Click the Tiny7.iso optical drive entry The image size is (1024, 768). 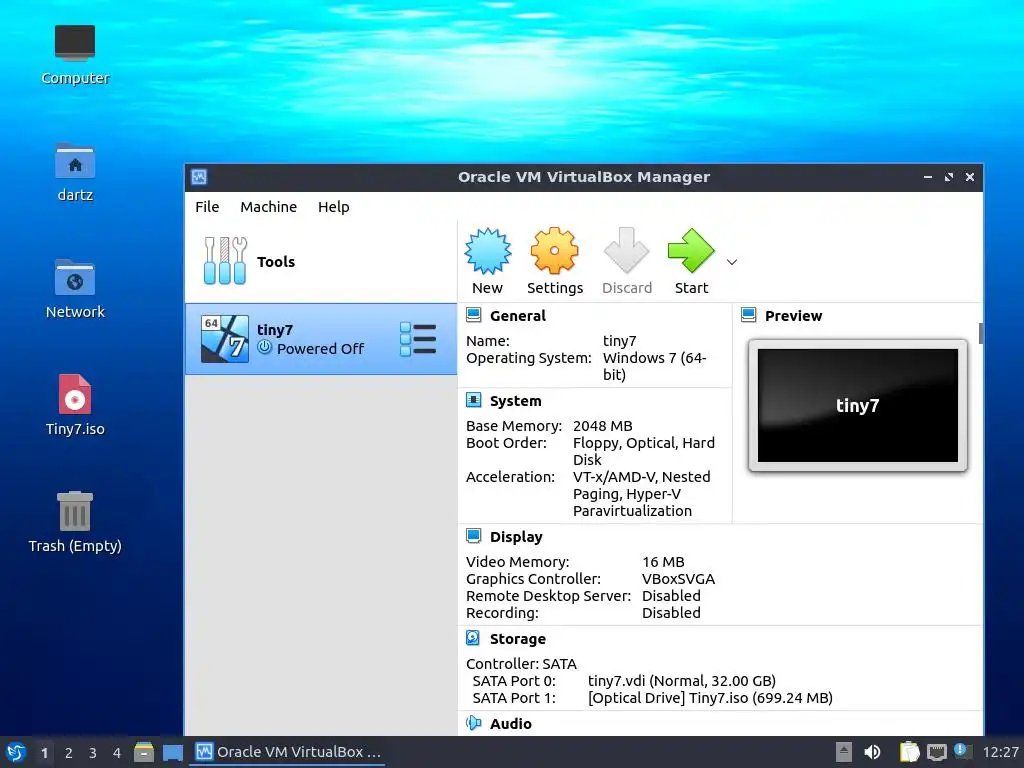coord(710,697)
